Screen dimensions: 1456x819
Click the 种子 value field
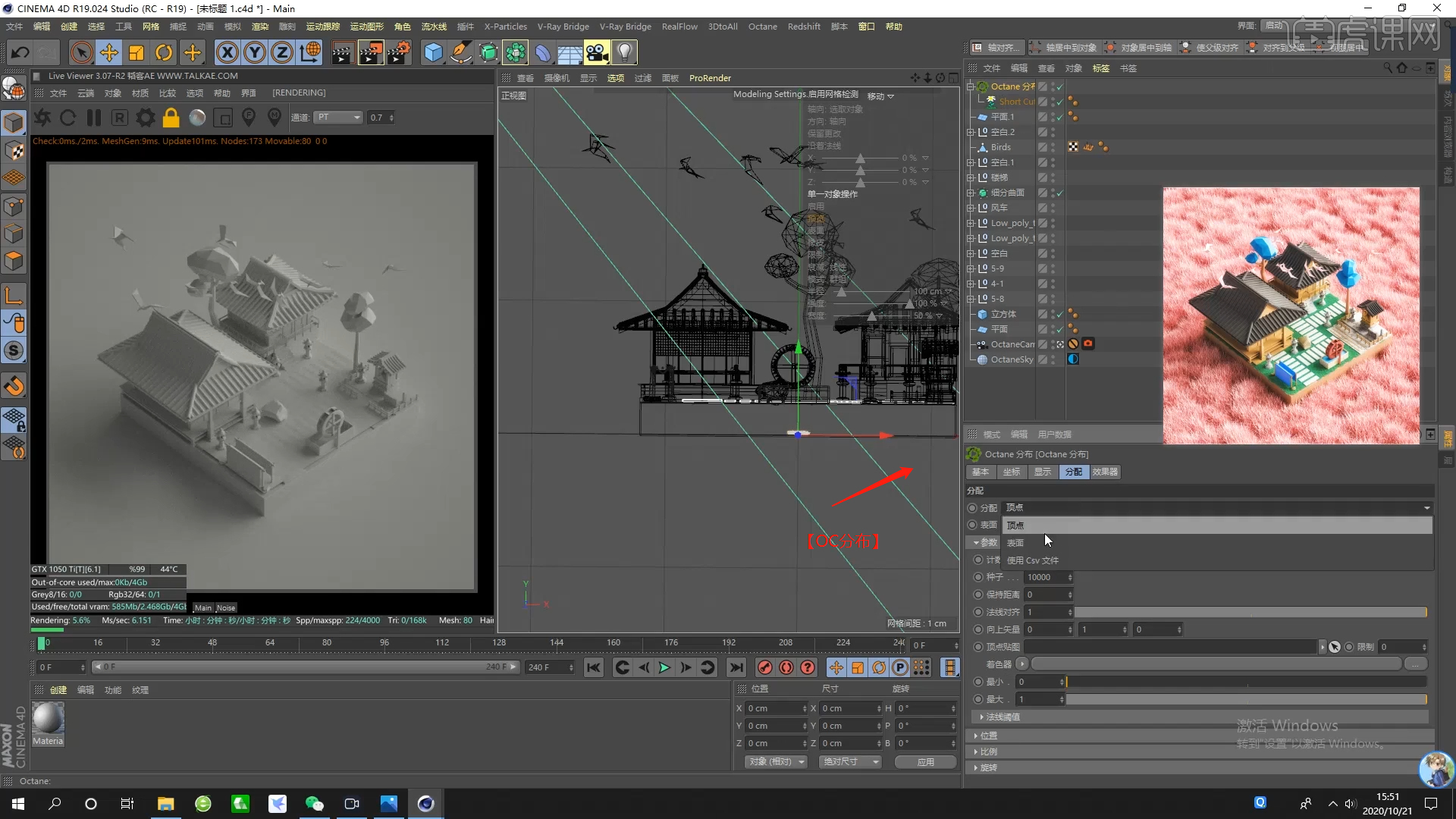coord(1050,577)
